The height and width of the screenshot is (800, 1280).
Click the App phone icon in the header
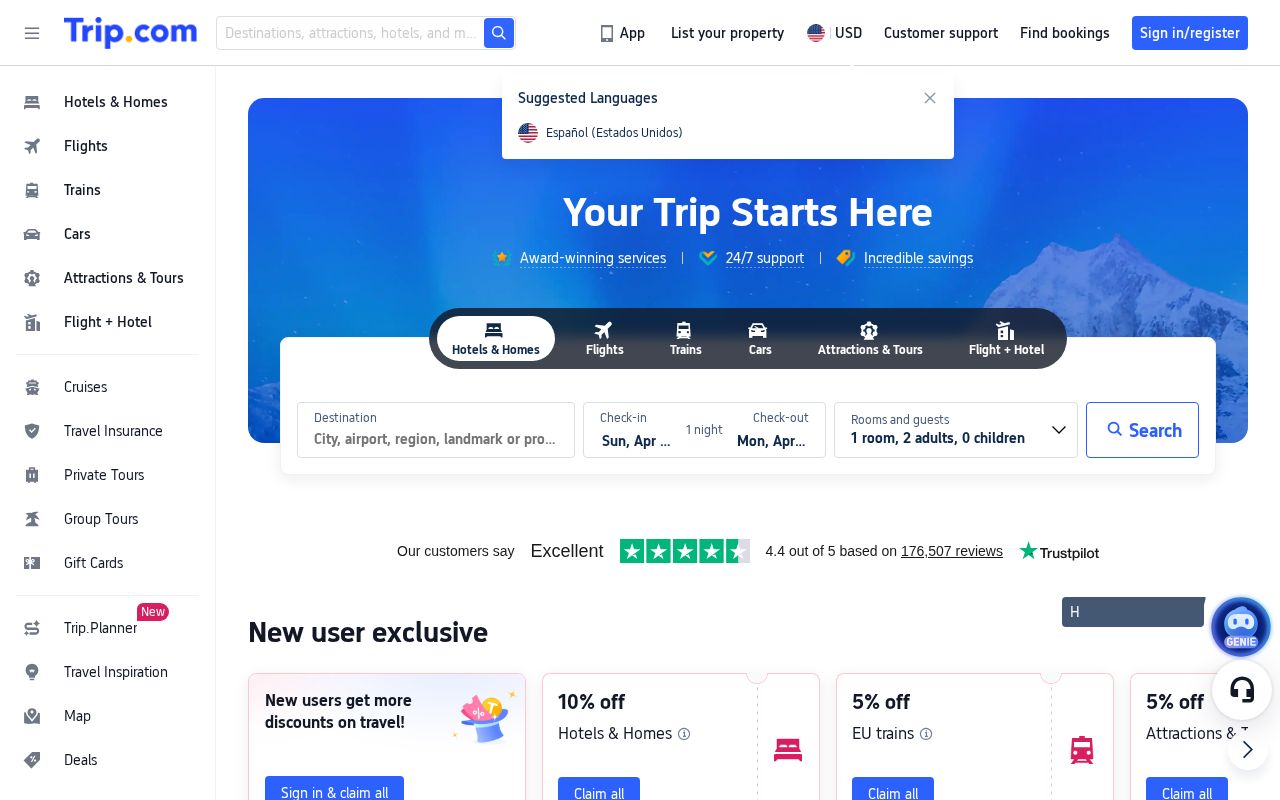point(607,33)
